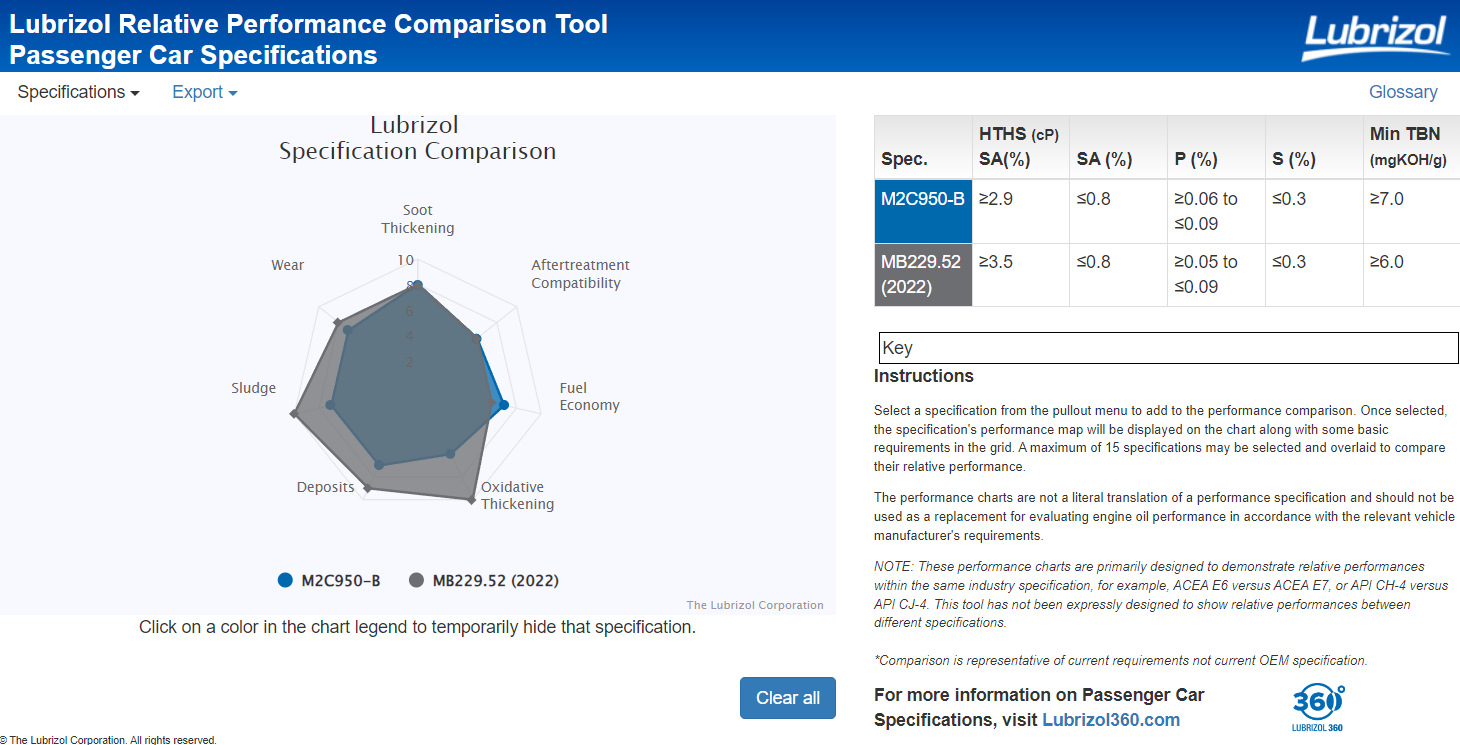Click the Key box
Viewport: 1460px width, 745px height.
[x=1167, y=348]
